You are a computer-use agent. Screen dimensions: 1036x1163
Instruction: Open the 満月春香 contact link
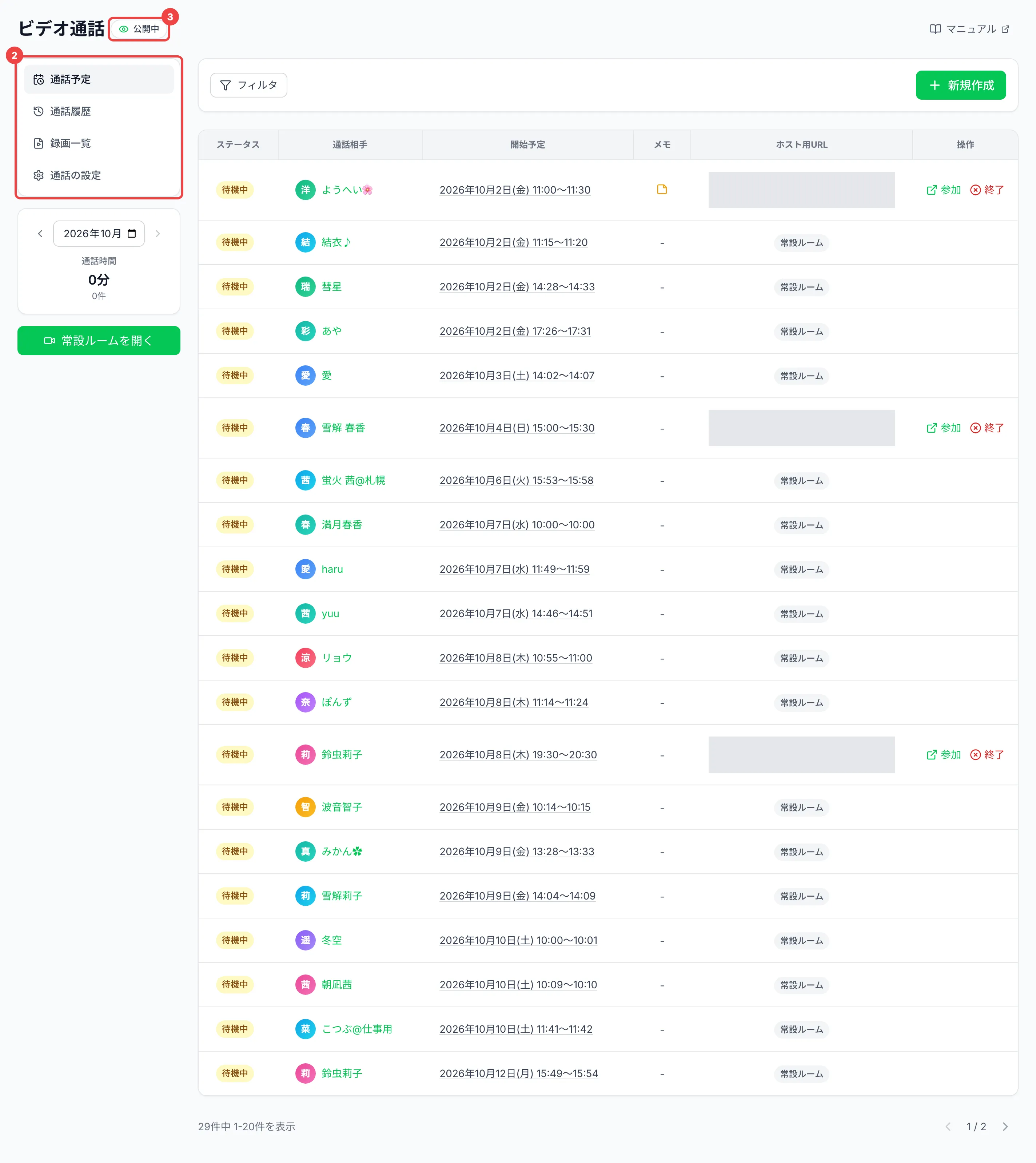(x=342, y=524)
